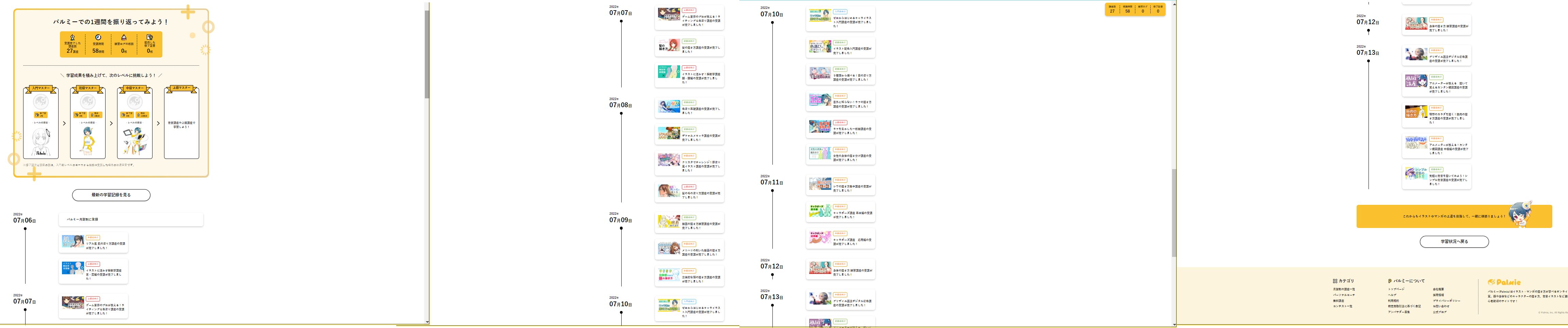
Task: Open the 採用情報 footer link
Action: click(x=1438, y=295)
